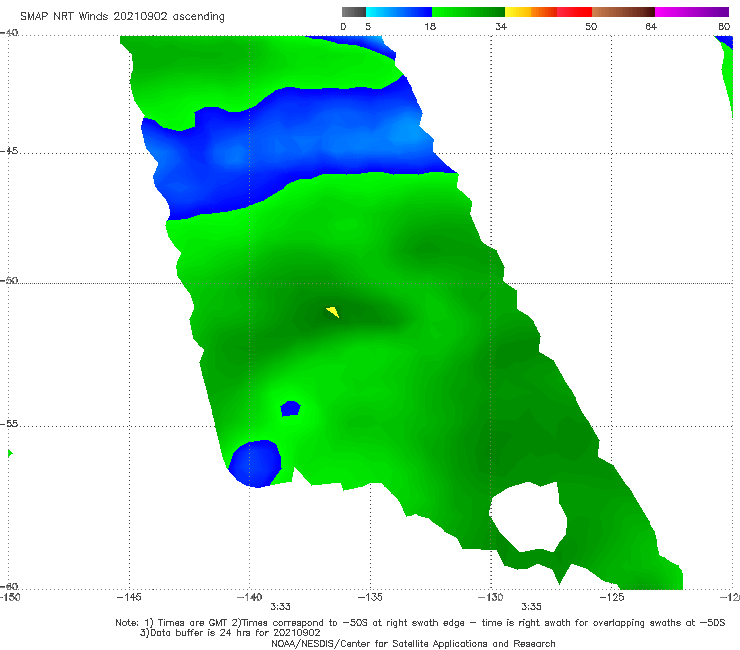Screen dimensions: 740x650
Task: Click the color scale label "64"
Action: 651,27
